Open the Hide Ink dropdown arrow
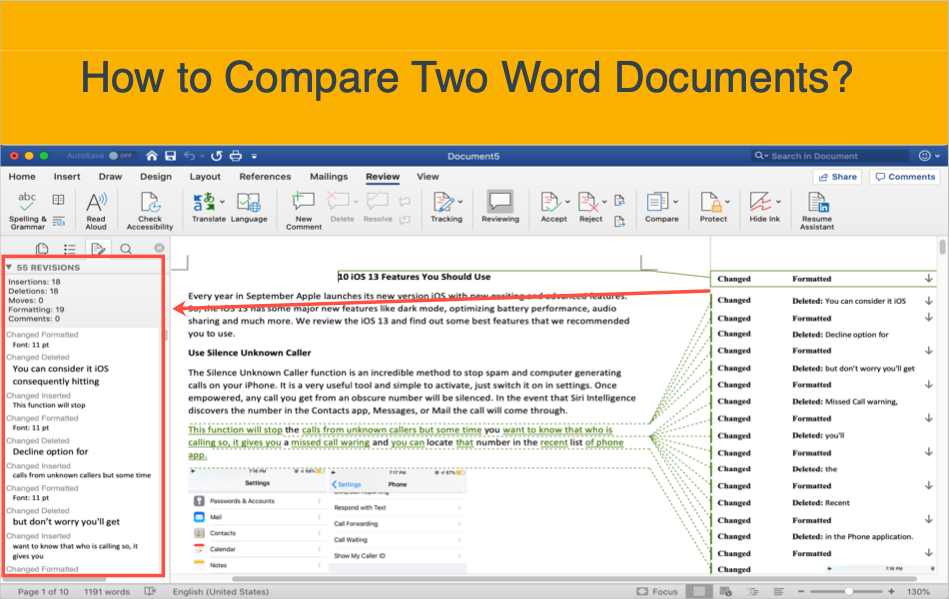 (x=778, y=201)
